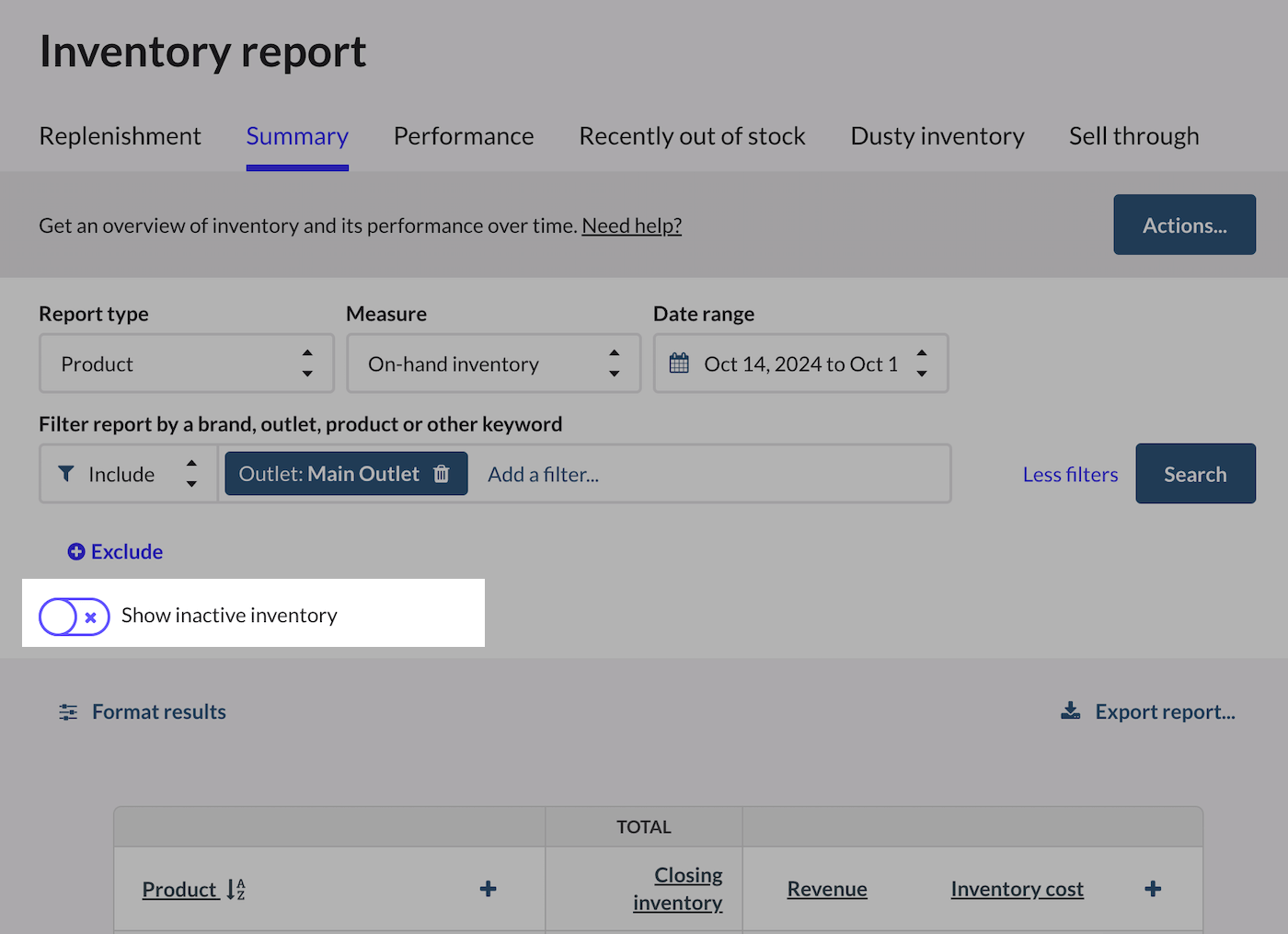Click Format results text link
The image size is (1288, 934).
tap(159, 712)
